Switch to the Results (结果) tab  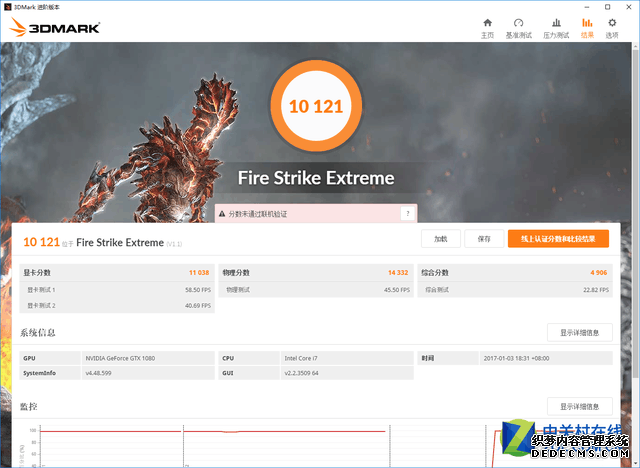tap(587, 29)
